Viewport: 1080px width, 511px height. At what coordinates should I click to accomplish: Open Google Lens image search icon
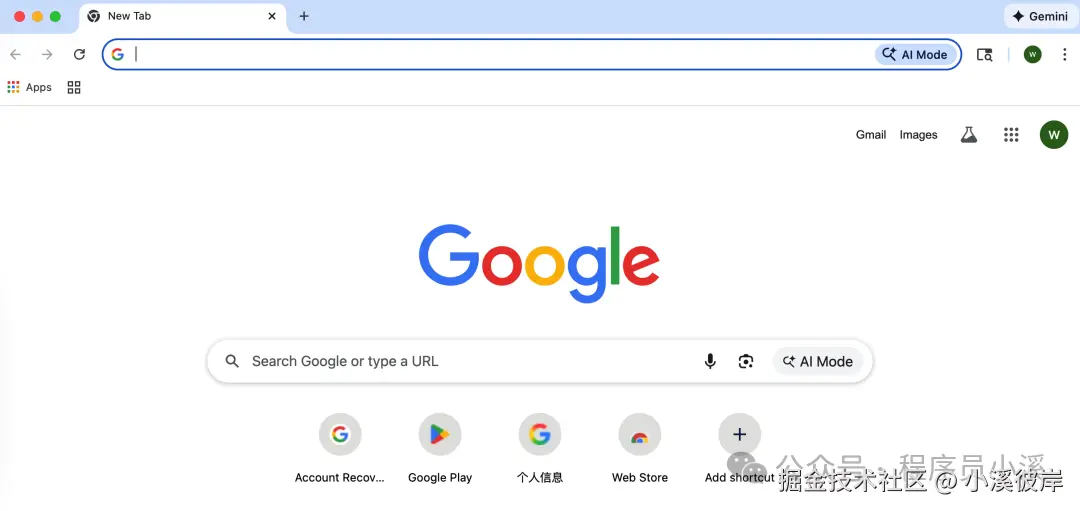(x=745, y=362)
